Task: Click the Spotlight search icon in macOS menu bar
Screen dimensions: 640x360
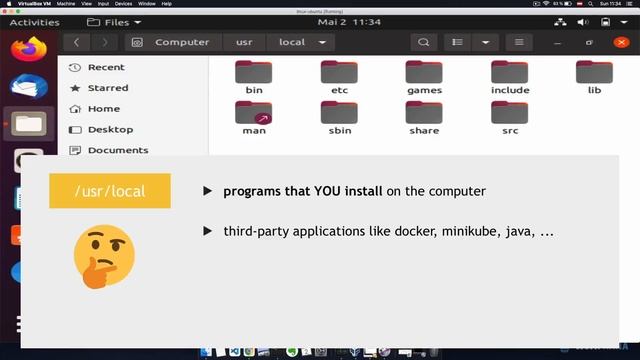Action: [591, 4]
